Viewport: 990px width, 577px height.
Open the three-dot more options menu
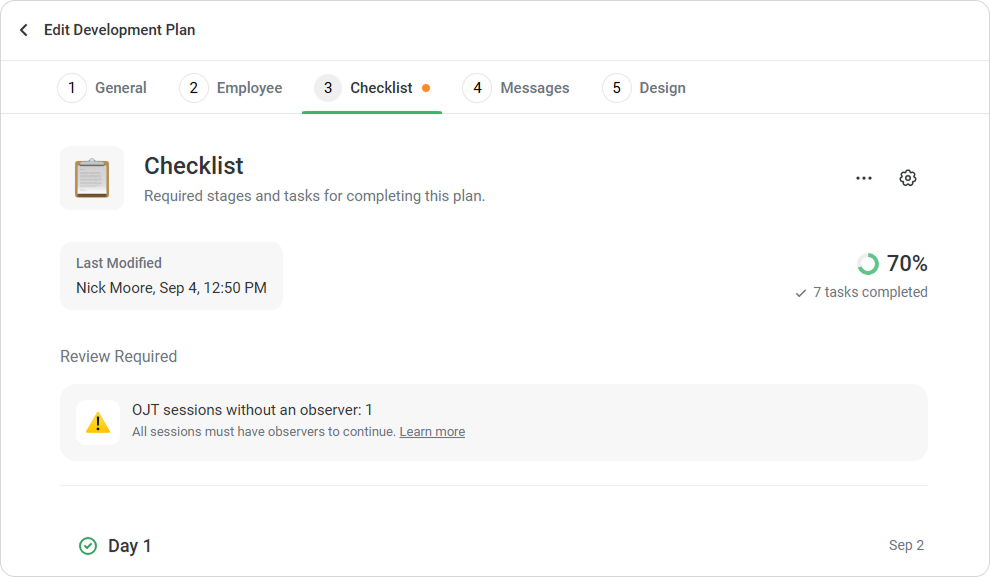tap(864, 178)
